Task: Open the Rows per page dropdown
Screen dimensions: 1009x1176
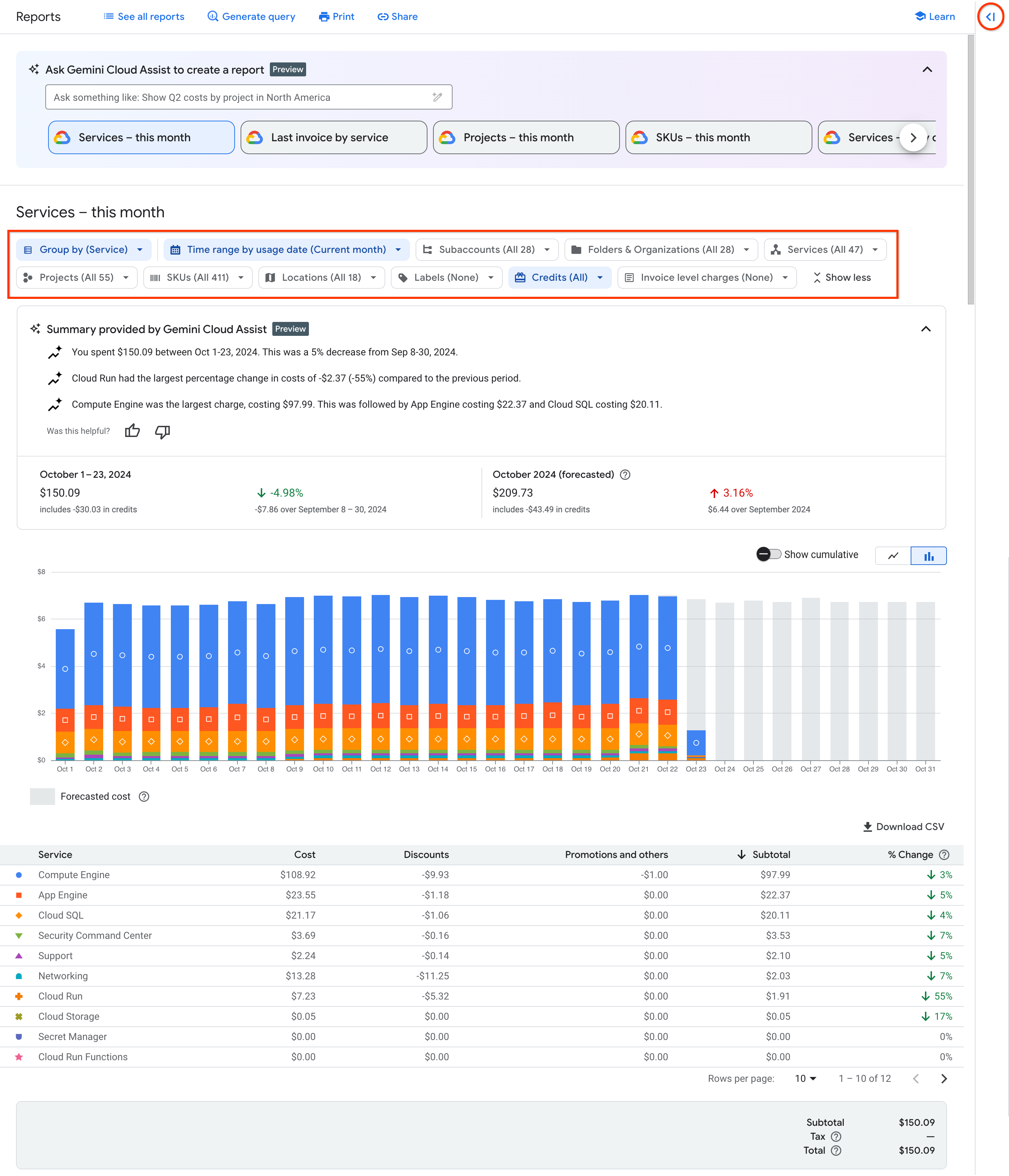Action: 805,1078
